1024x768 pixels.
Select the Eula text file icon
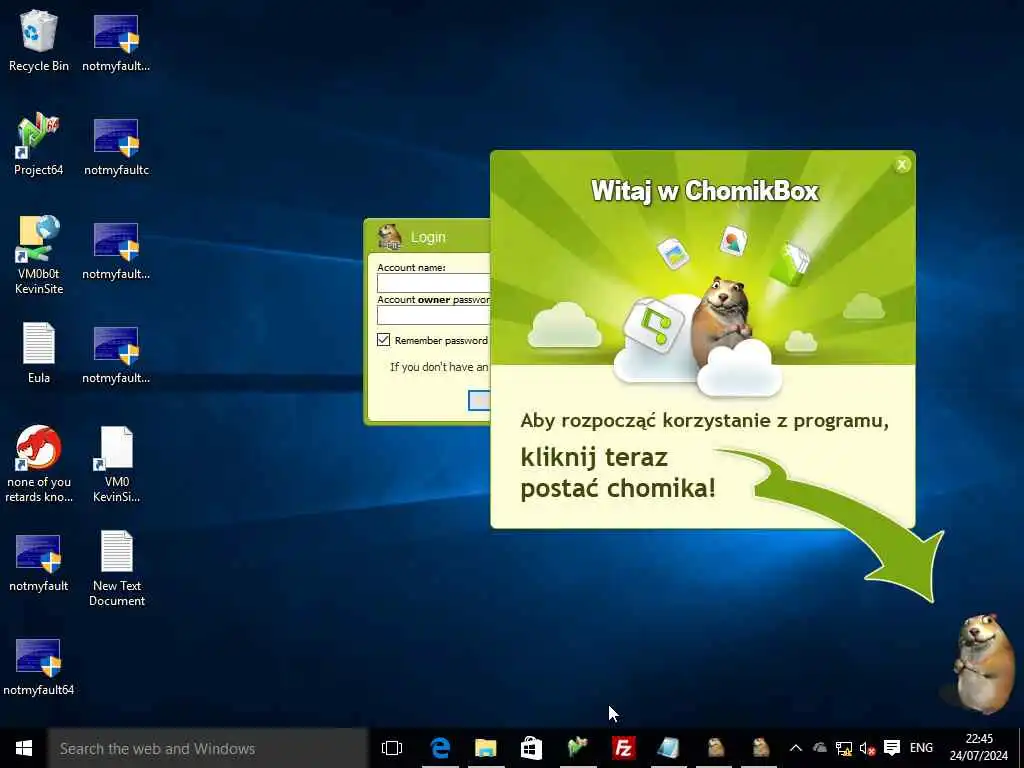coord(39,353)
